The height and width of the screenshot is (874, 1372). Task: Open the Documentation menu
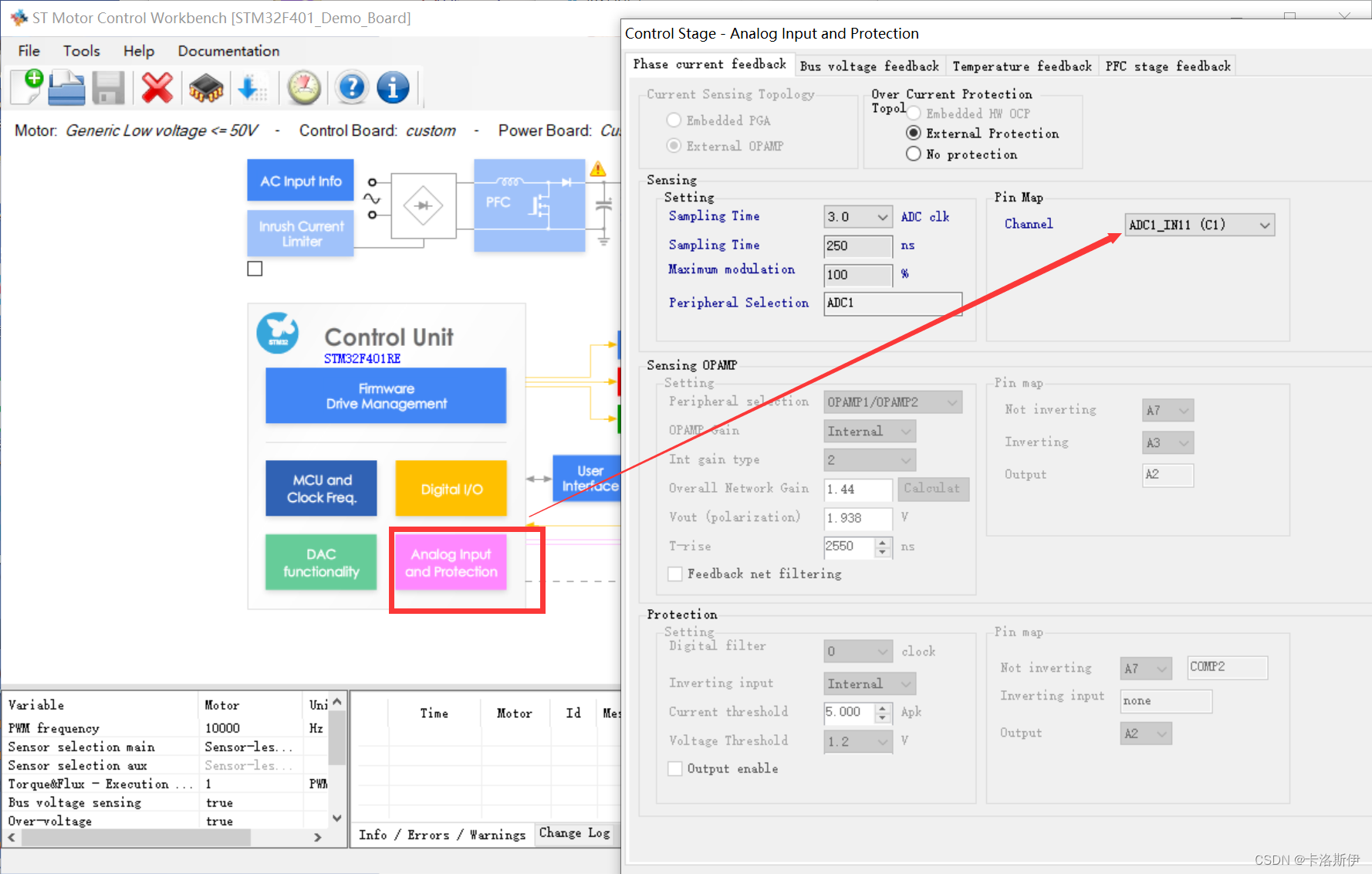(x=228, y=51)
